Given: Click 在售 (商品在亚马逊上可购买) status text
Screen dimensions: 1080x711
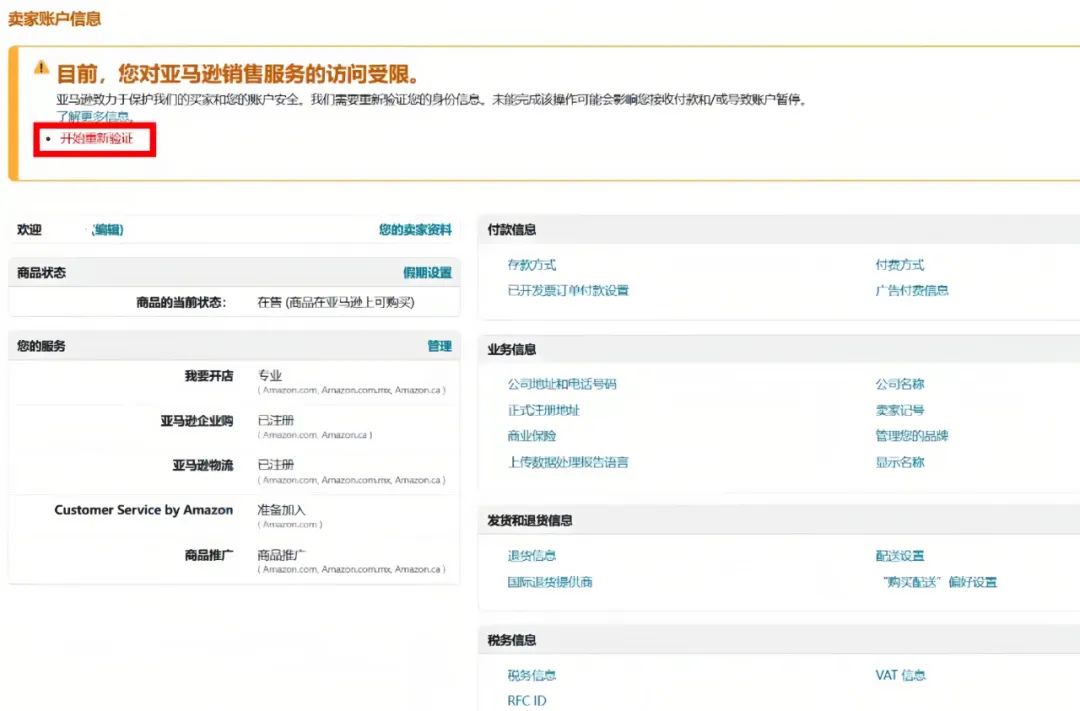Looking at the screenshot, I should (336, 302).
